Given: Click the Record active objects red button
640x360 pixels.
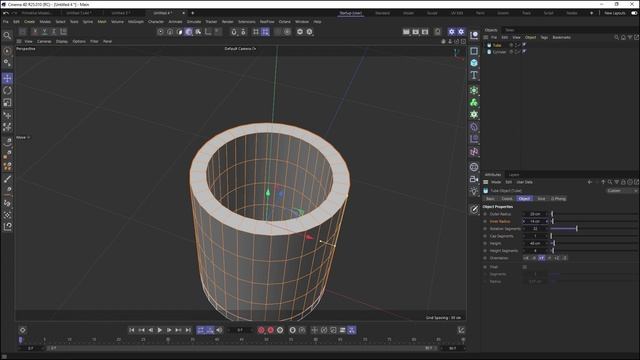Looking at the screenshot, I should click(x=261, y=330).
